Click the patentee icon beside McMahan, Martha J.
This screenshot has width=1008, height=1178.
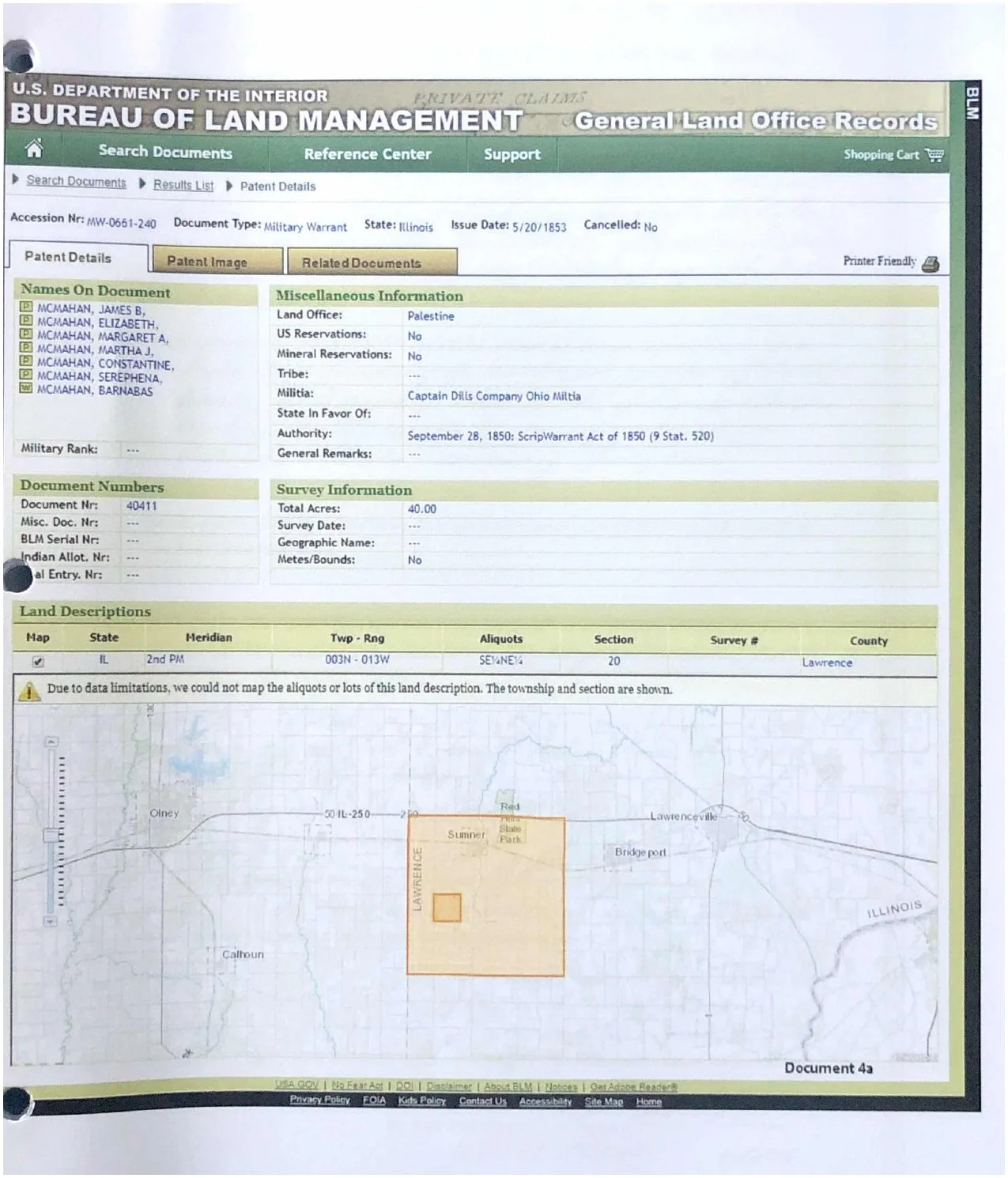[x=25, y=348]
